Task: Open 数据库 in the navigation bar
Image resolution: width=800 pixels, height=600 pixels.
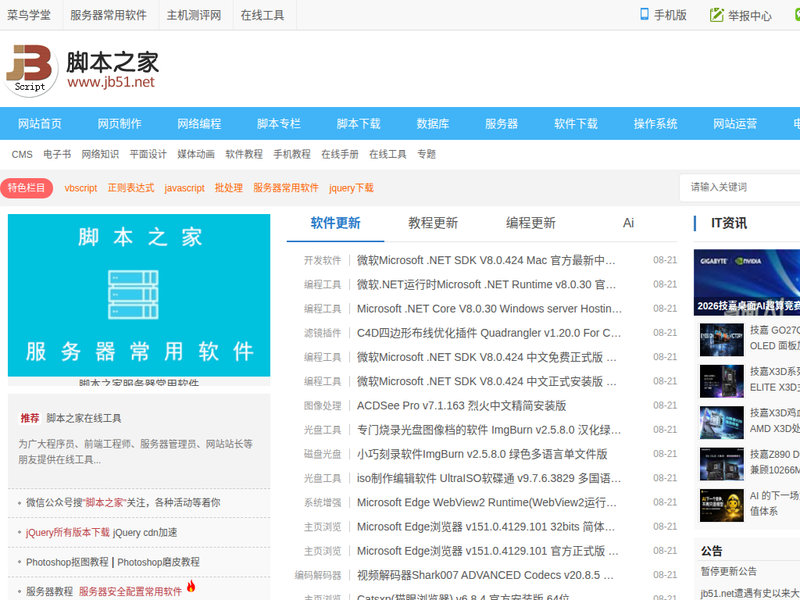Action: point(433,123)
